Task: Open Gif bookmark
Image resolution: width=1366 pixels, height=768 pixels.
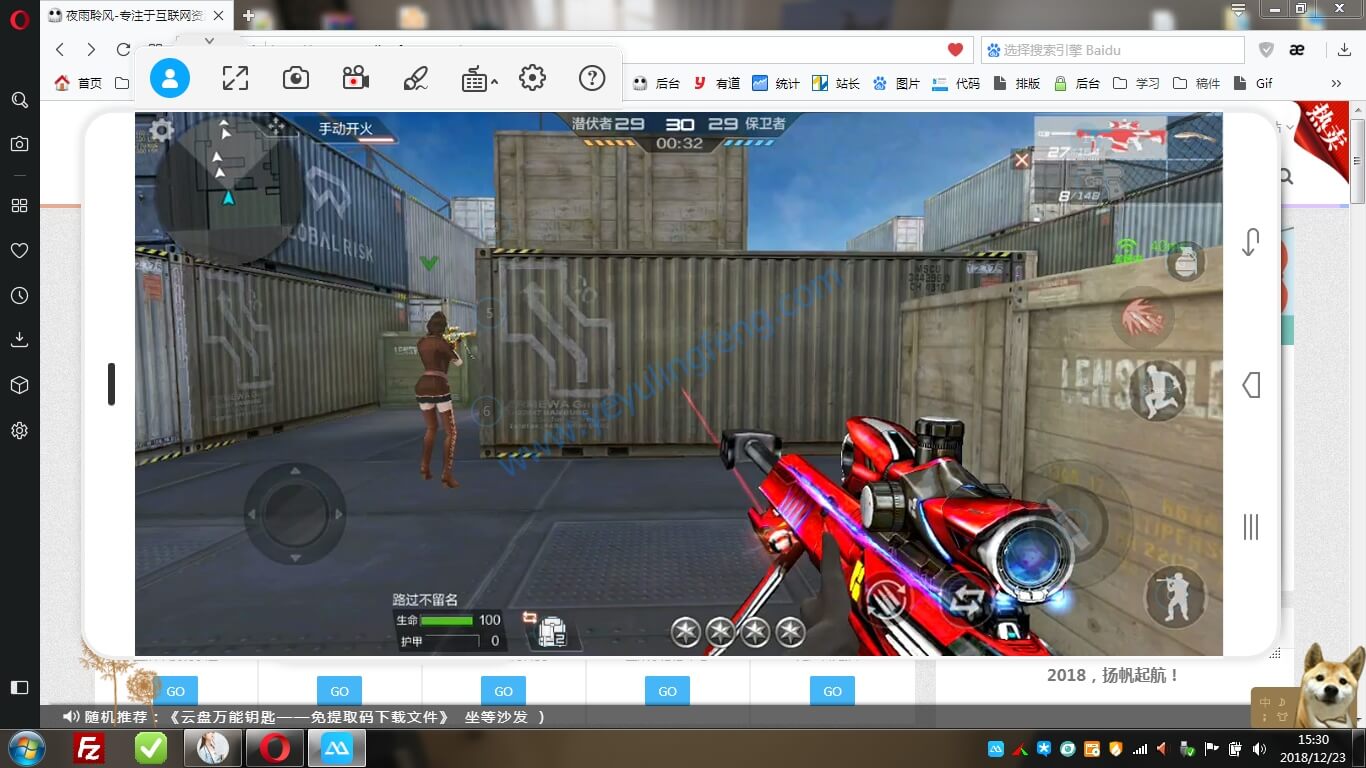Action: pos(1253,84)
